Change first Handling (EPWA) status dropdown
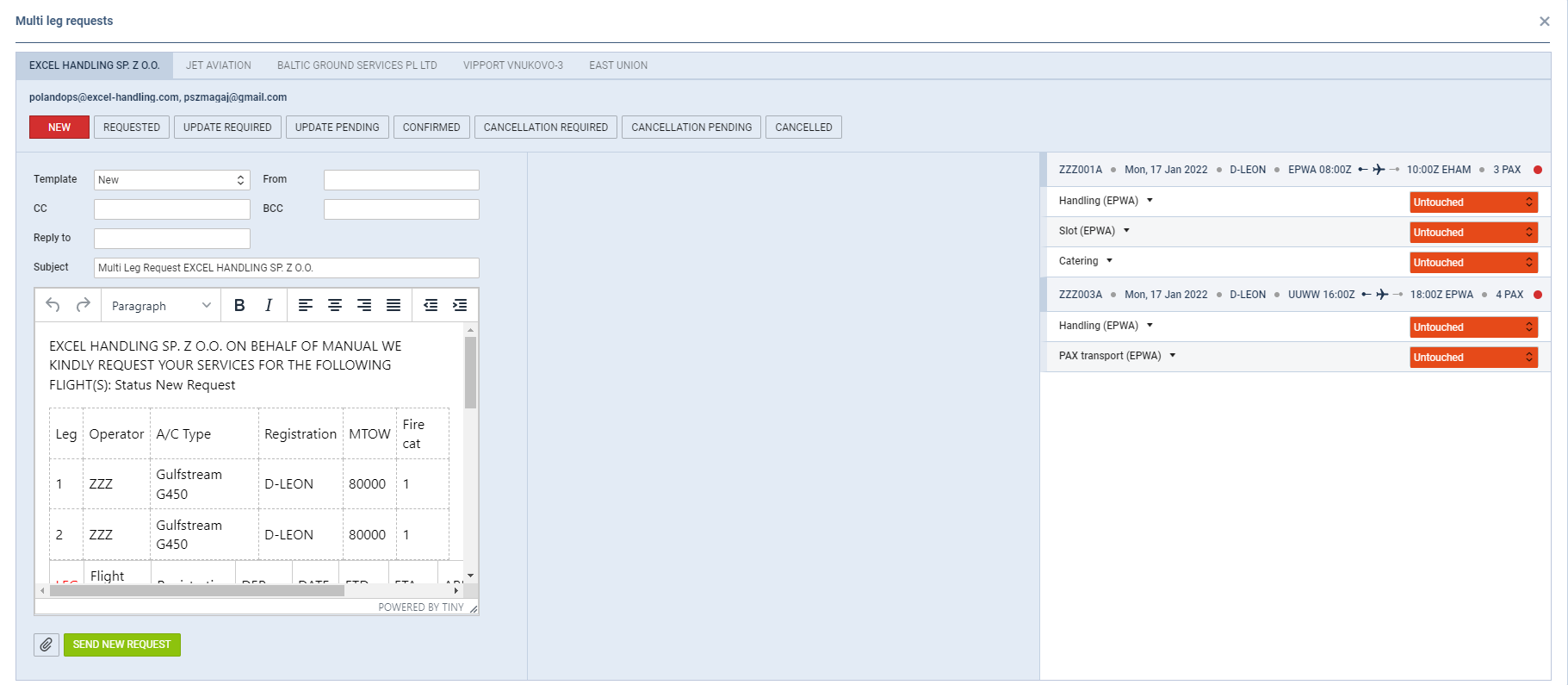 [x=1473, y=202]
